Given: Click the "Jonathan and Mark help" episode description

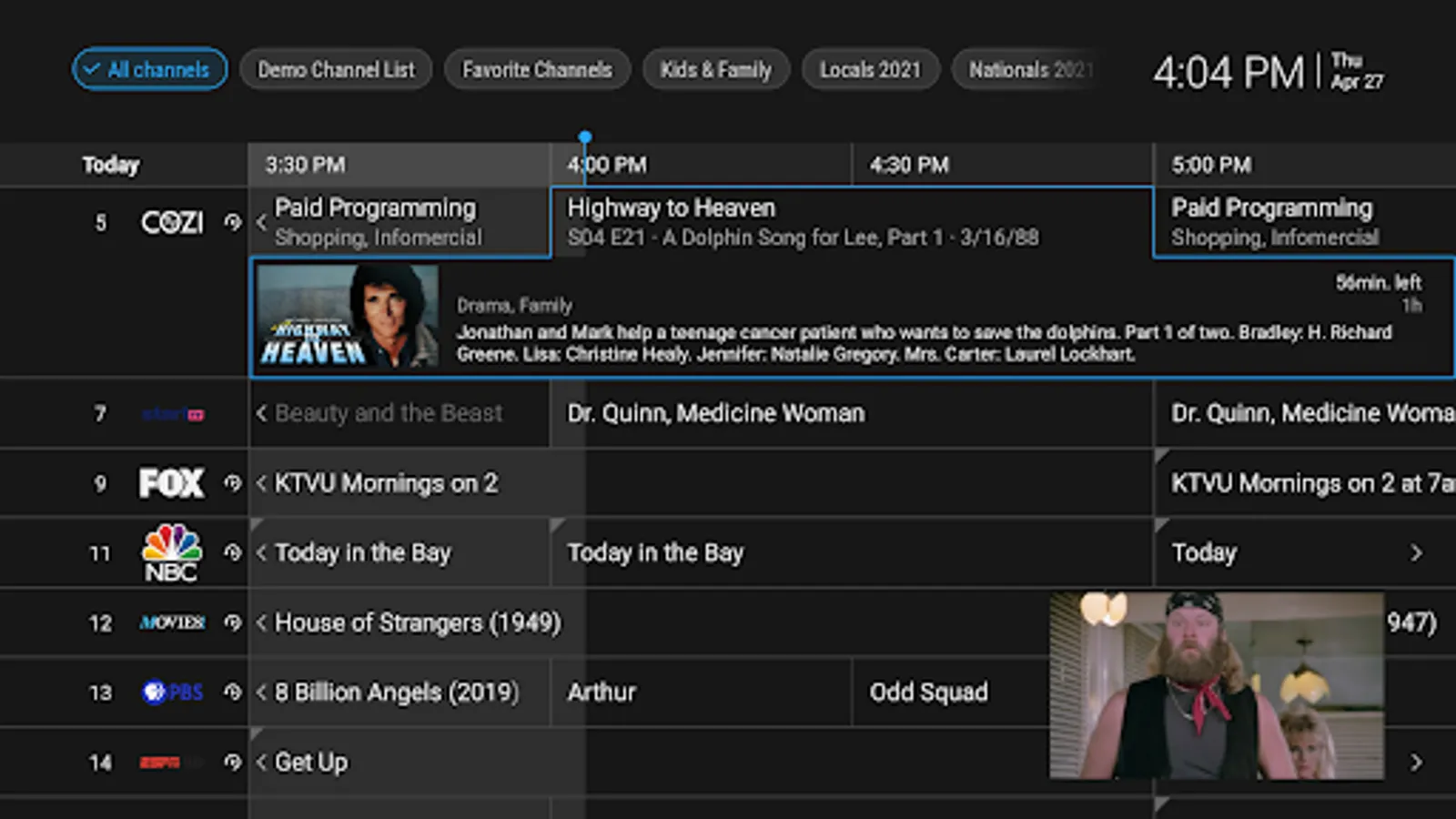Looking at the screenshot, I should coord(924,343).
